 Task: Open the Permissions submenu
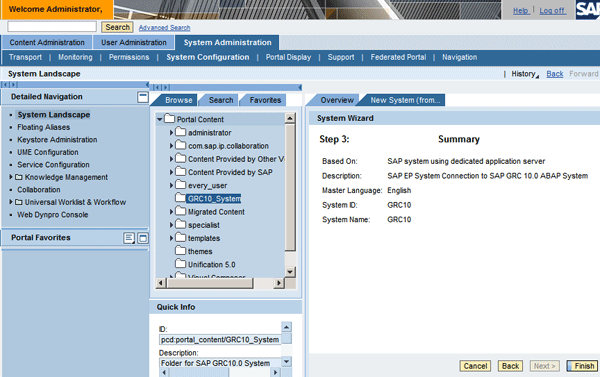[x=129, y=57]
